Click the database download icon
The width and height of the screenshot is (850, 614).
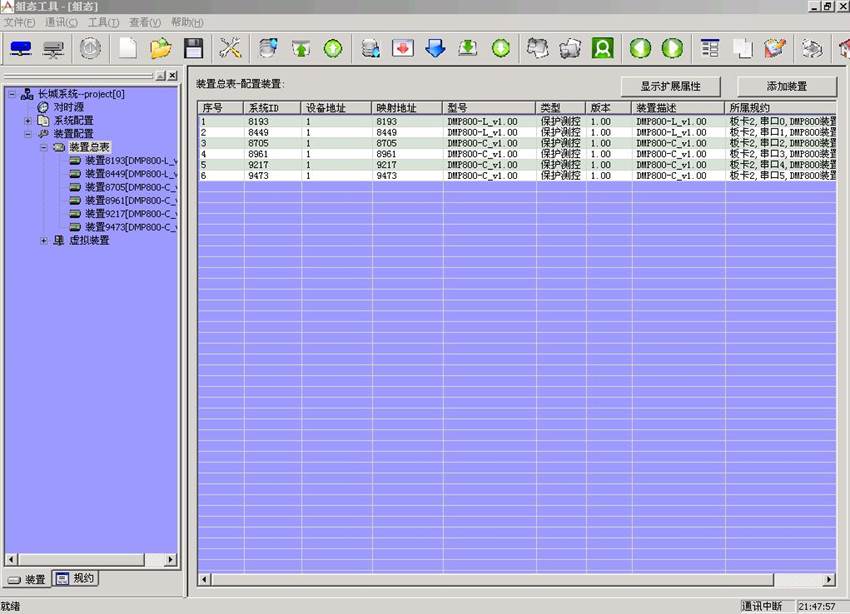[x=371, y=49]
